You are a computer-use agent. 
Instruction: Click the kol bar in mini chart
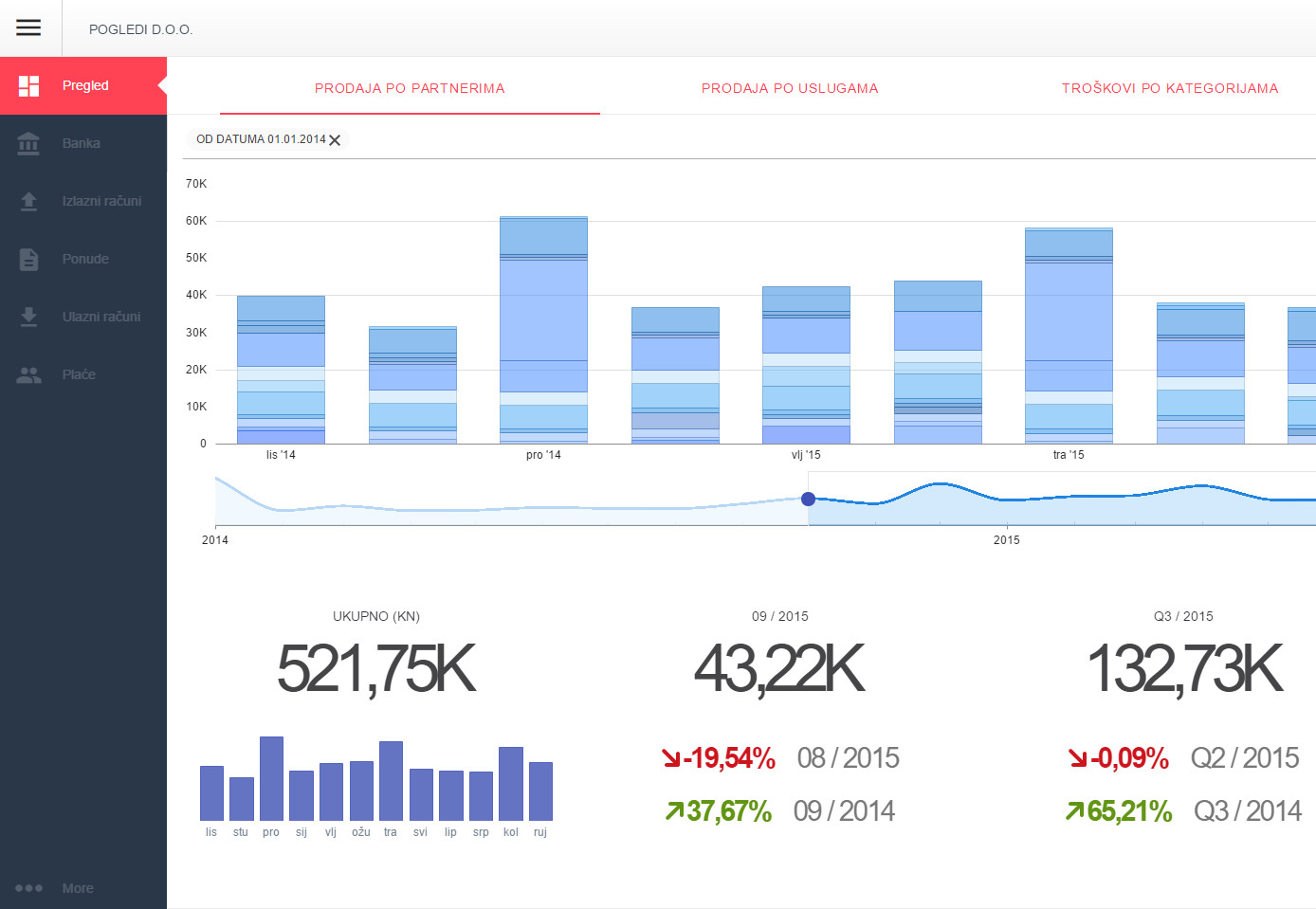[511, 784]
